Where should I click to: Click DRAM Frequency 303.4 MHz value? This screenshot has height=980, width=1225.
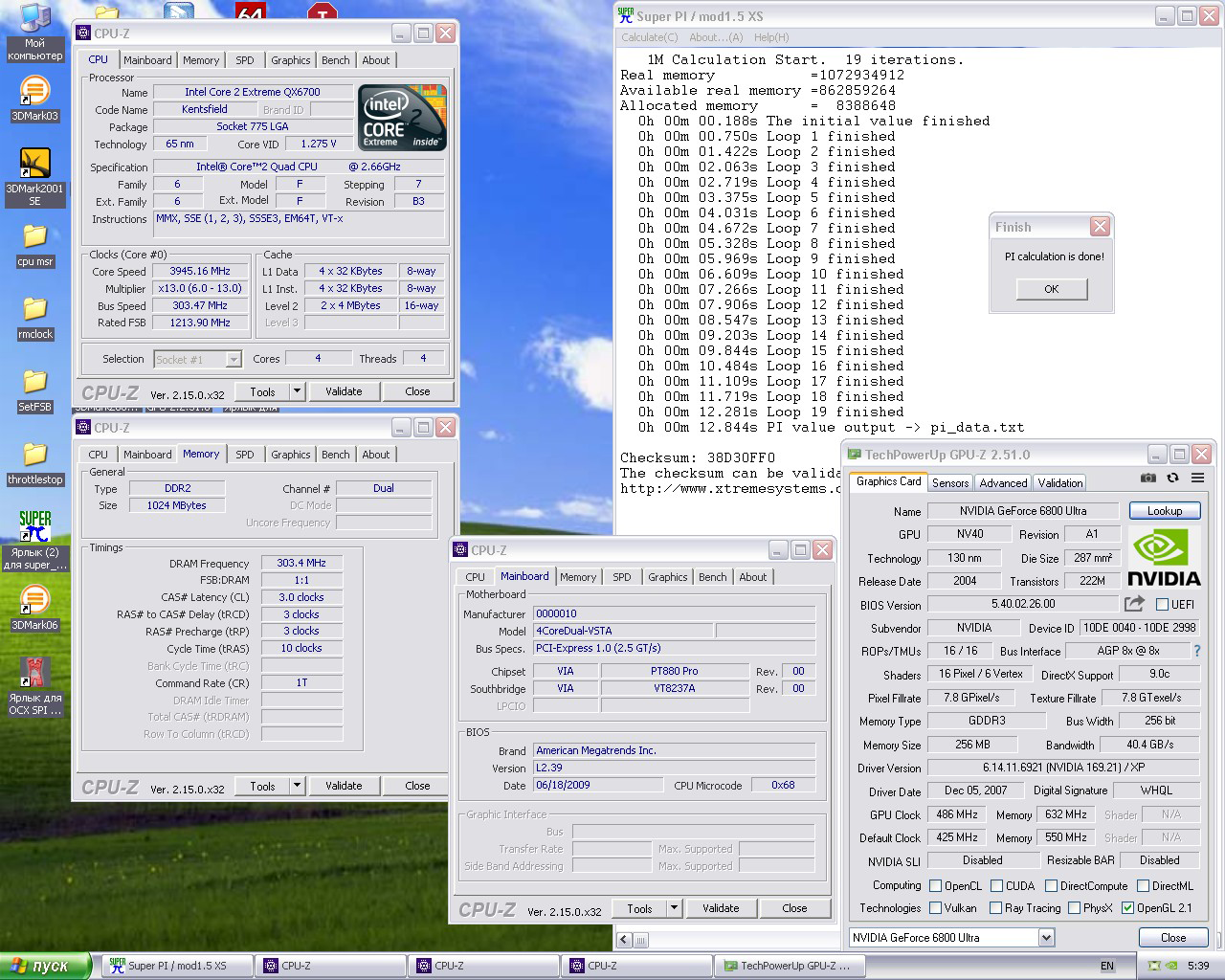[301, 563]
